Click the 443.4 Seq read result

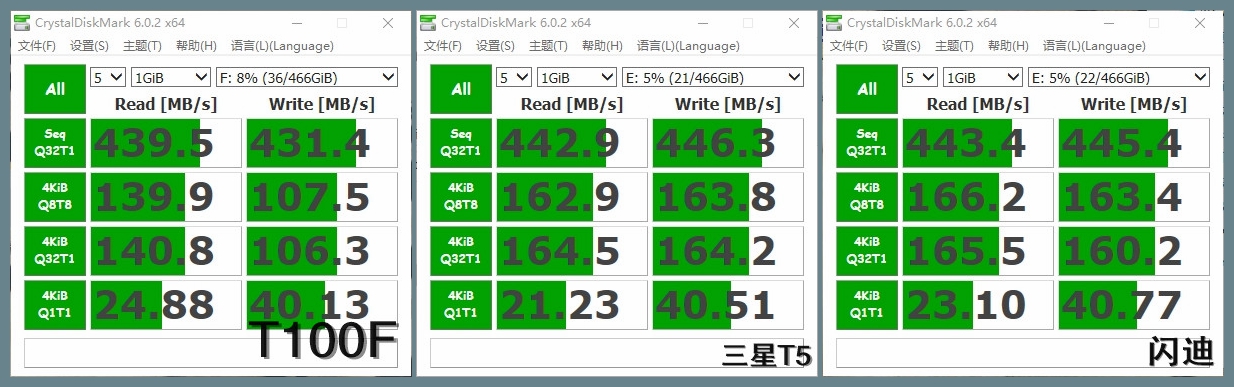[x=978, y=143]
